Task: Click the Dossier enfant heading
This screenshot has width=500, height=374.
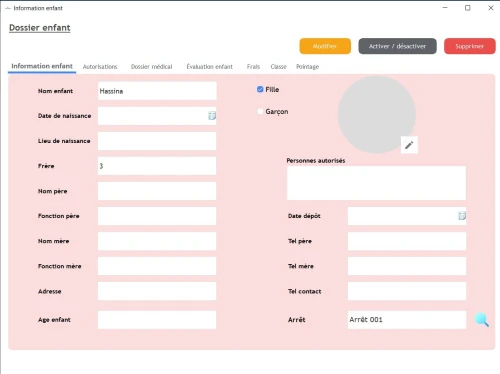Action: coord(40,28)
